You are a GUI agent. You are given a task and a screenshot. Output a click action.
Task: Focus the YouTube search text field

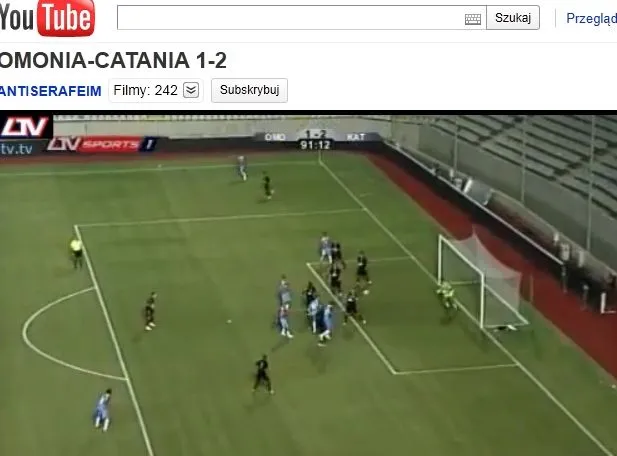coord(301,18)
